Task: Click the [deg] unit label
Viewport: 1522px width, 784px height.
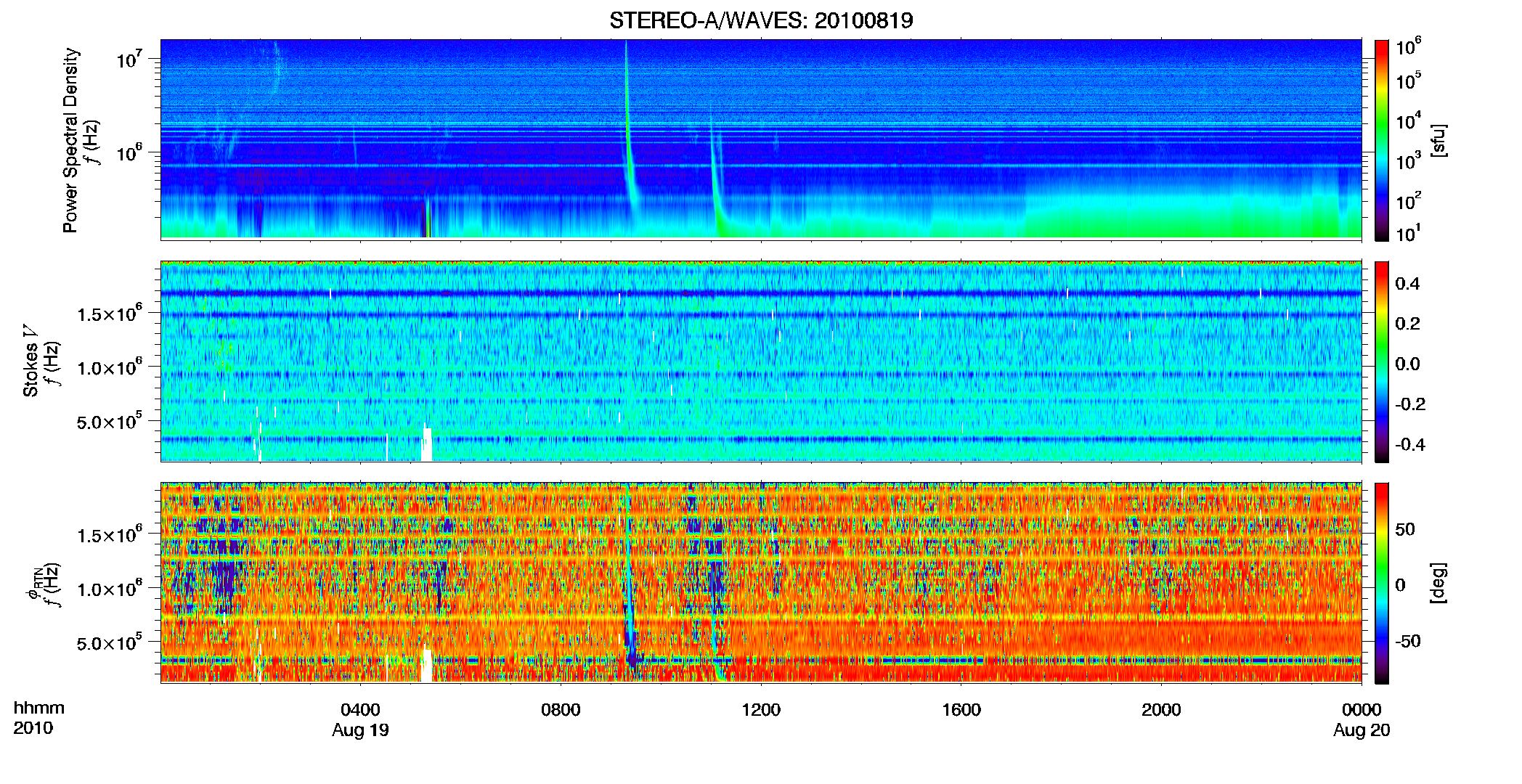Action: [1438, 583]
